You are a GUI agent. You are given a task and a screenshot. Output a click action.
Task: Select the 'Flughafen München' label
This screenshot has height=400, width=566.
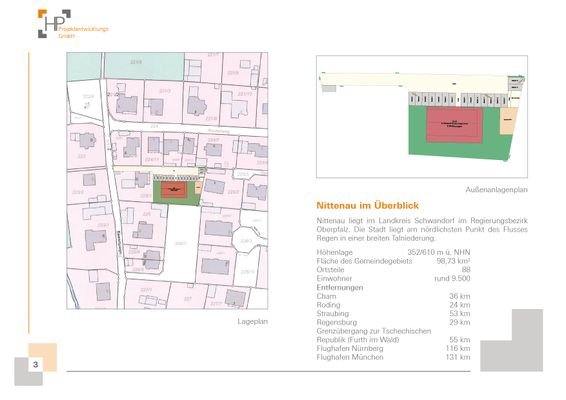coord(350,357)
